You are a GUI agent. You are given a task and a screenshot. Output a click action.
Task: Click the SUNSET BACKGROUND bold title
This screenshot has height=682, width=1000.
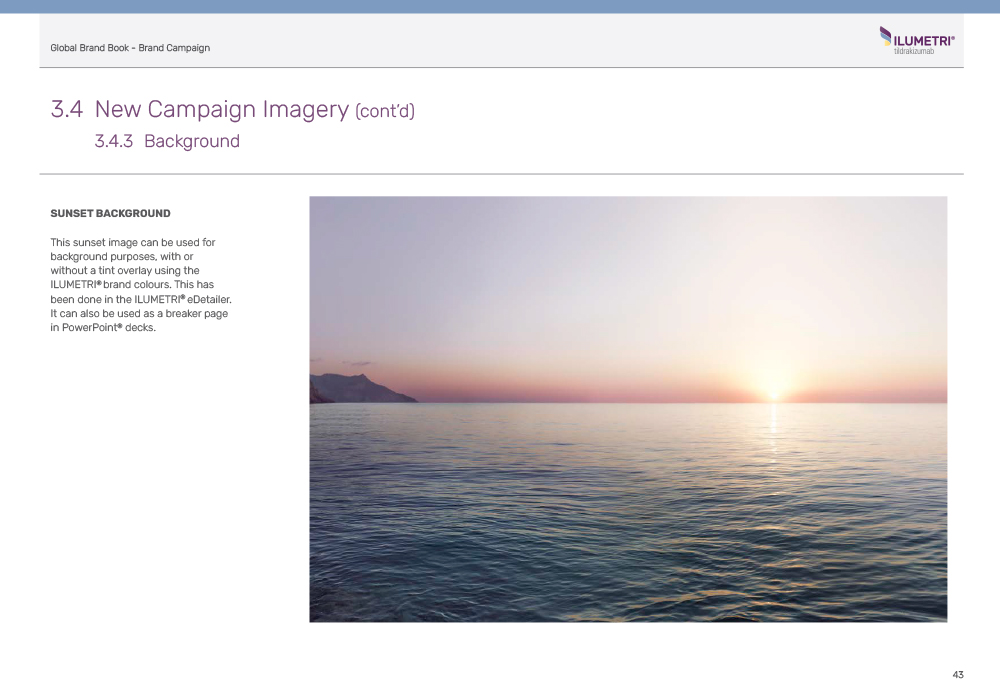click(110, 213)
